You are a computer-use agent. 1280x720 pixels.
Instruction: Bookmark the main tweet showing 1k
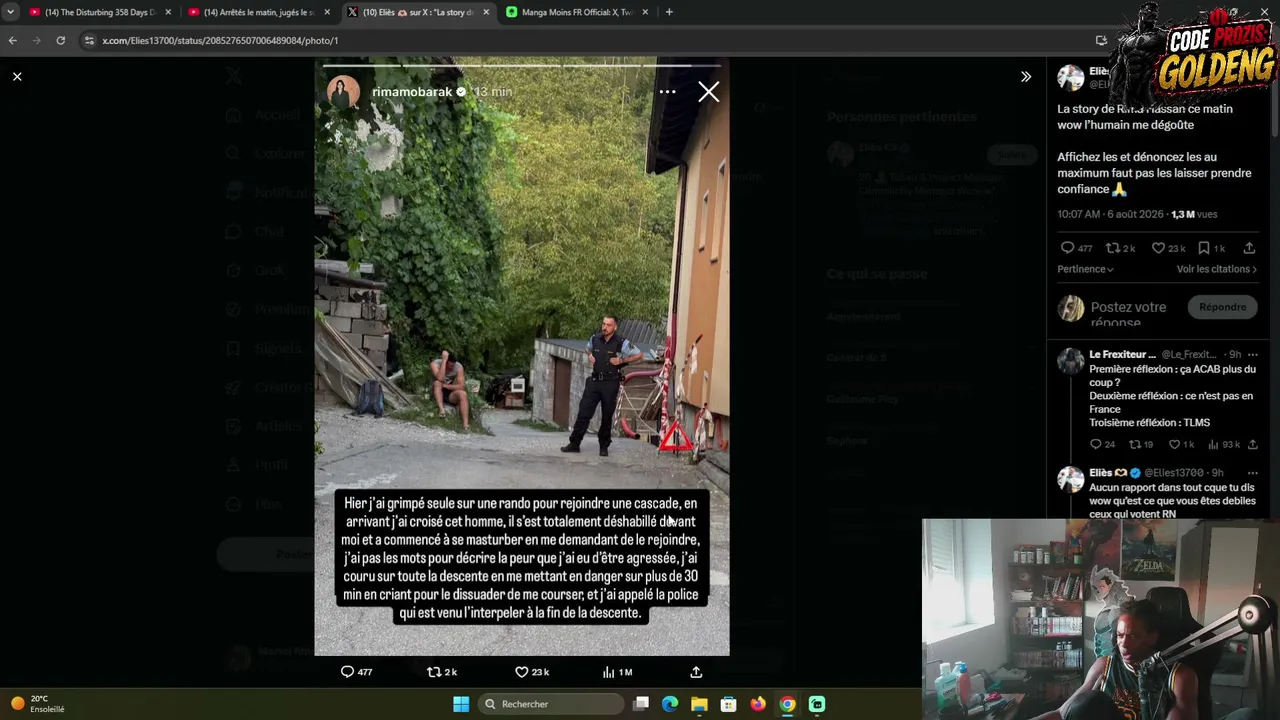pos(1204,248)
